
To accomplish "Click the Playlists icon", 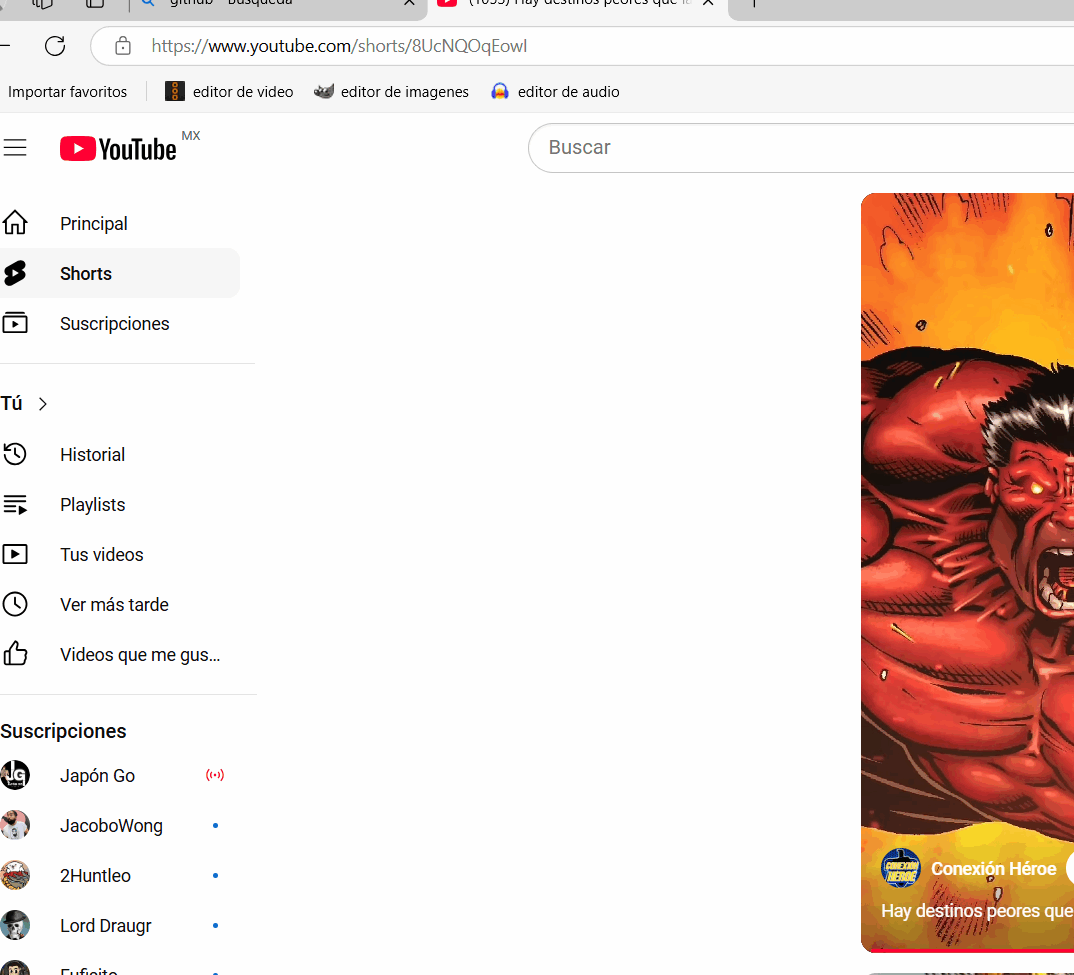I will (x=15, y=504).
